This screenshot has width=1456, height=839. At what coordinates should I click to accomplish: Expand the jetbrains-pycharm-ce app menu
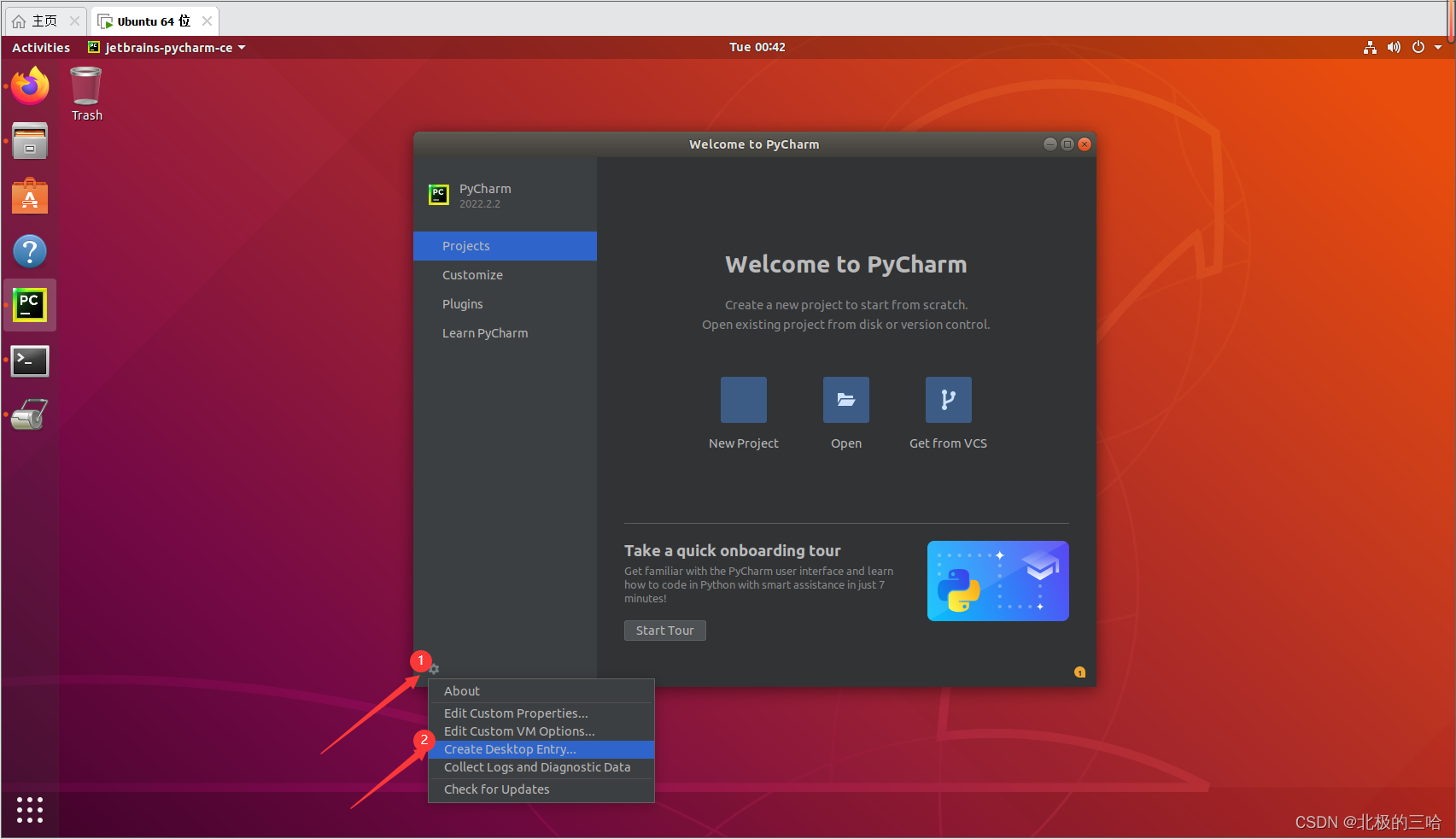(167, 48)
